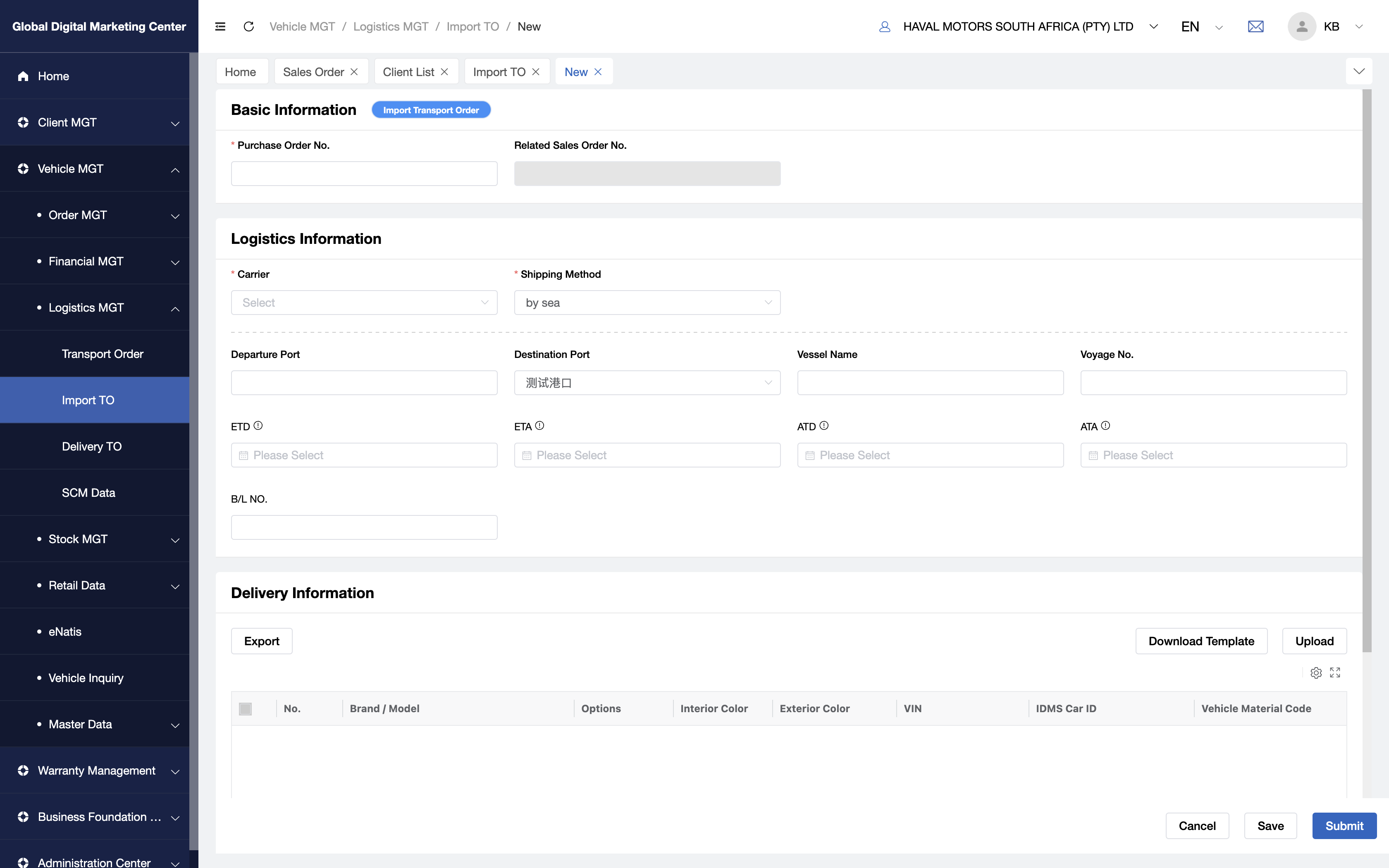Close the New tab

pos(598,72)
